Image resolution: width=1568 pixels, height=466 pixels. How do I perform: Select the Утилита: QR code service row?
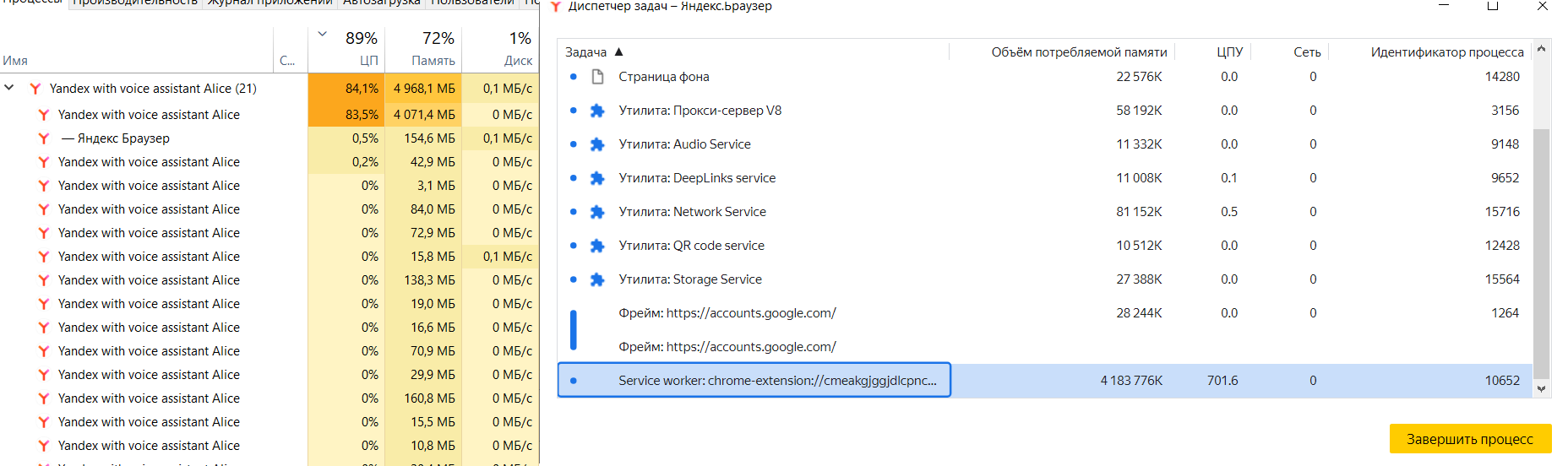[x=1045, y=246]
